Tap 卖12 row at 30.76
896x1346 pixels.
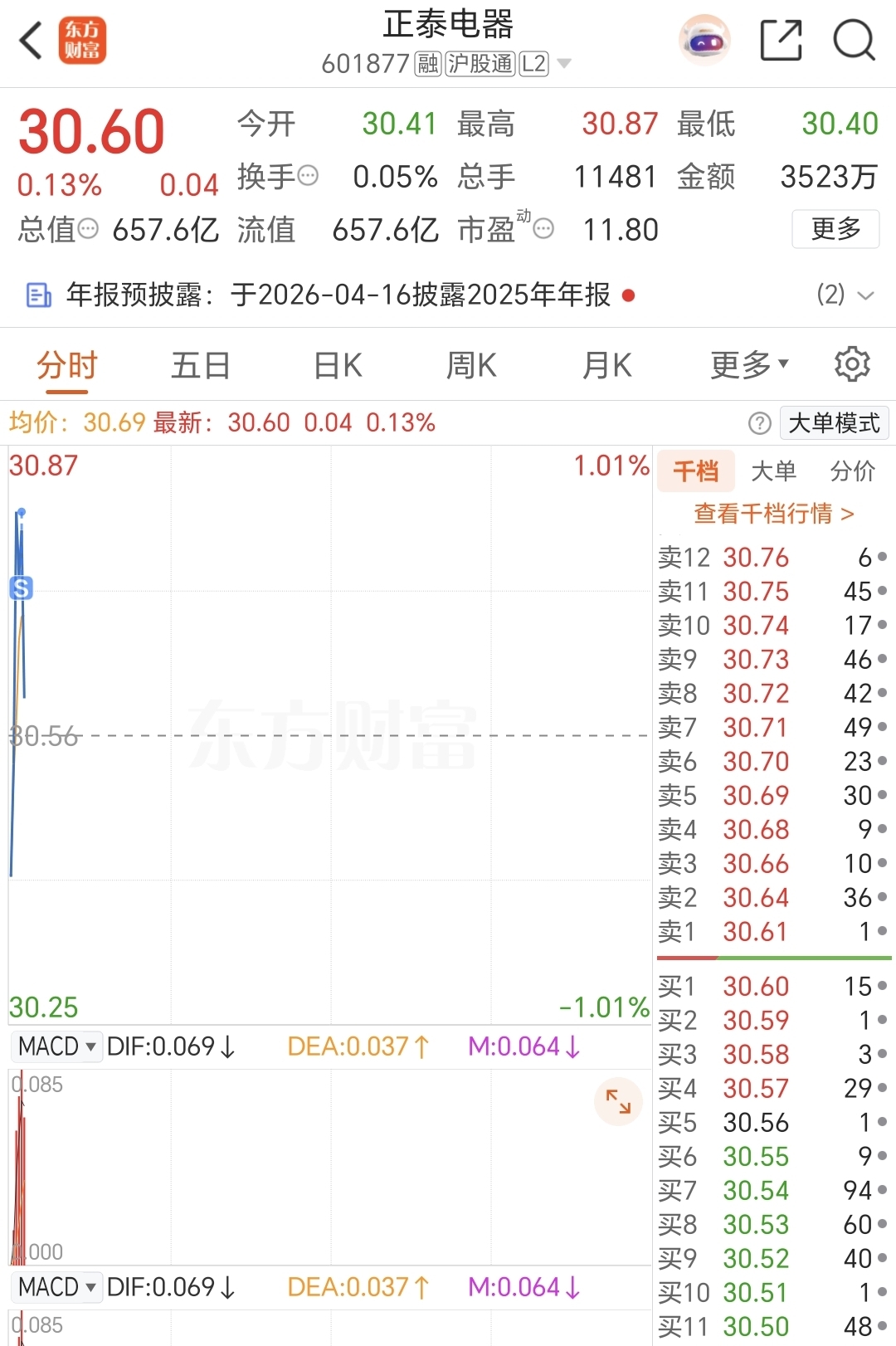point(773,558)
